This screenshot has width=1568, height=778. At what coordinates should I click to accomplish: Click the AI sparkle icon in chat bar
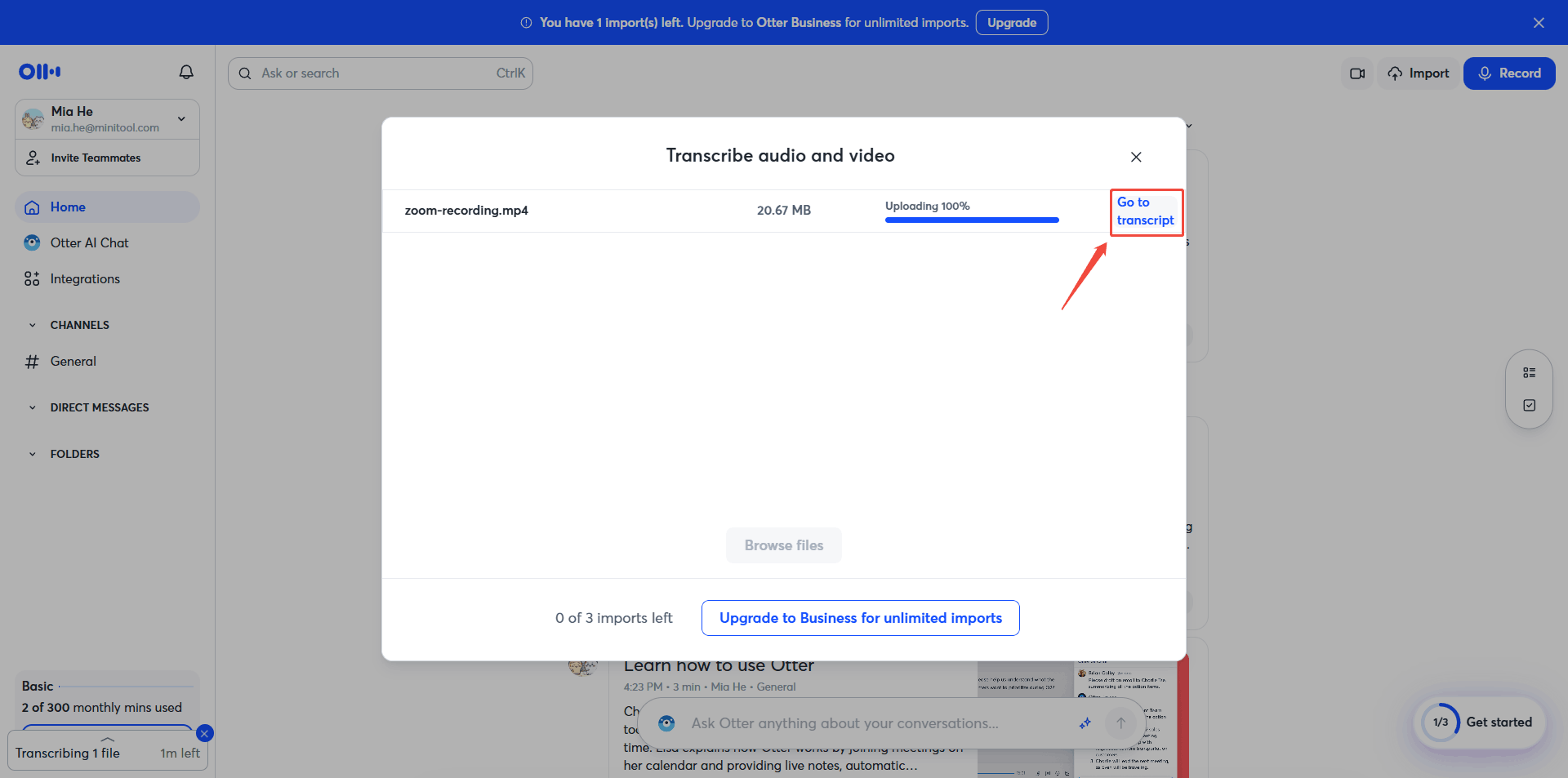click(1085, 722)
